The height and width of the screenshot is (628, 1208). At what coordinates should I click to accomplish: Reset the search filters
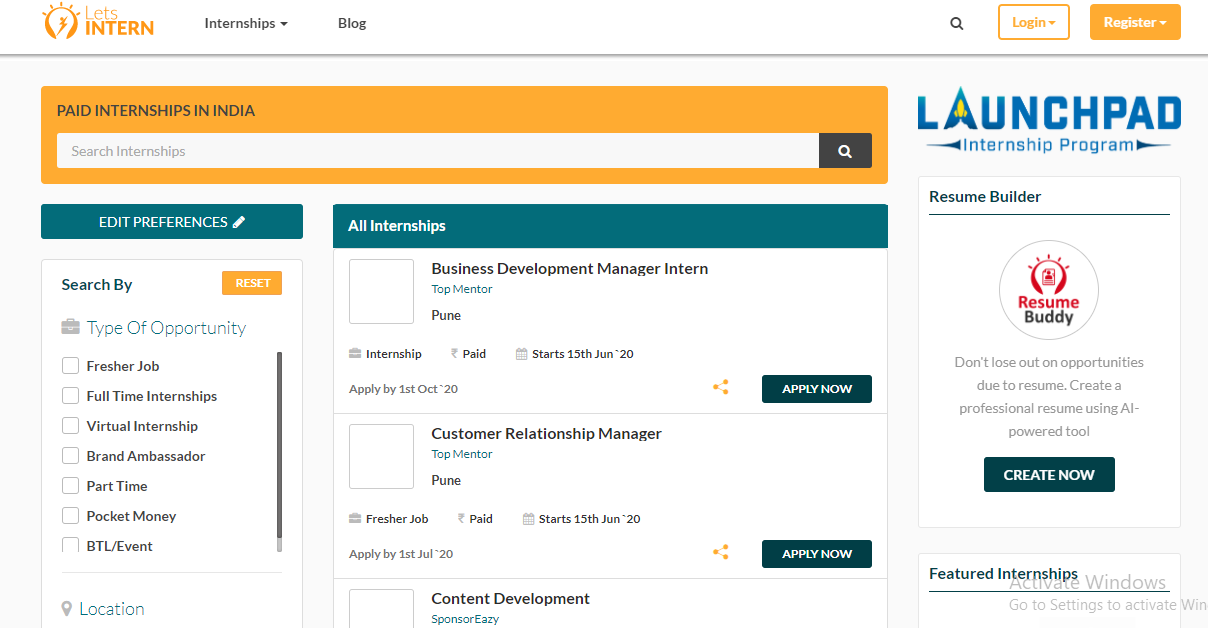(x=252, y=283)
